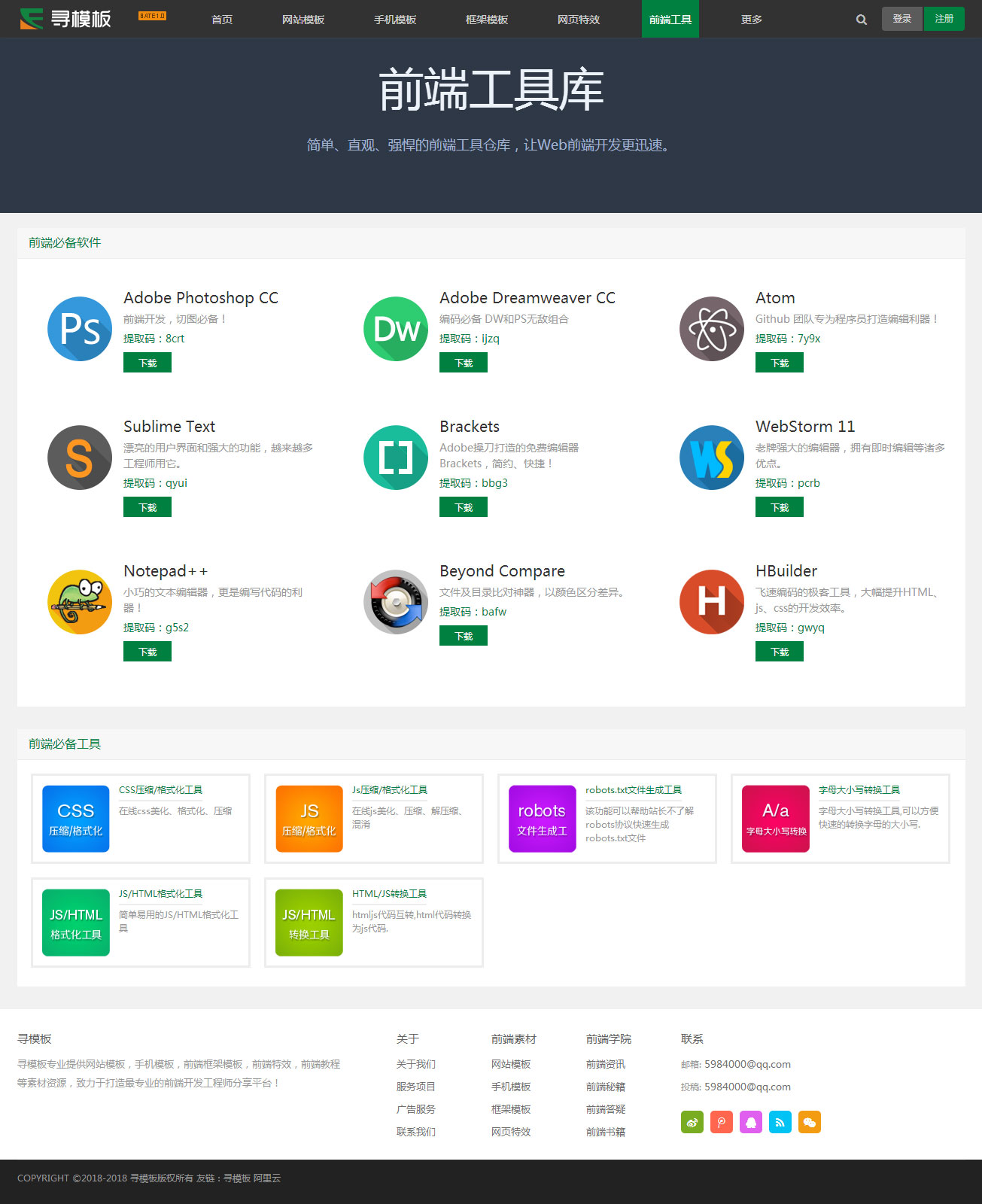Click the Beyond Compare icon

click(x=396, y=602)
